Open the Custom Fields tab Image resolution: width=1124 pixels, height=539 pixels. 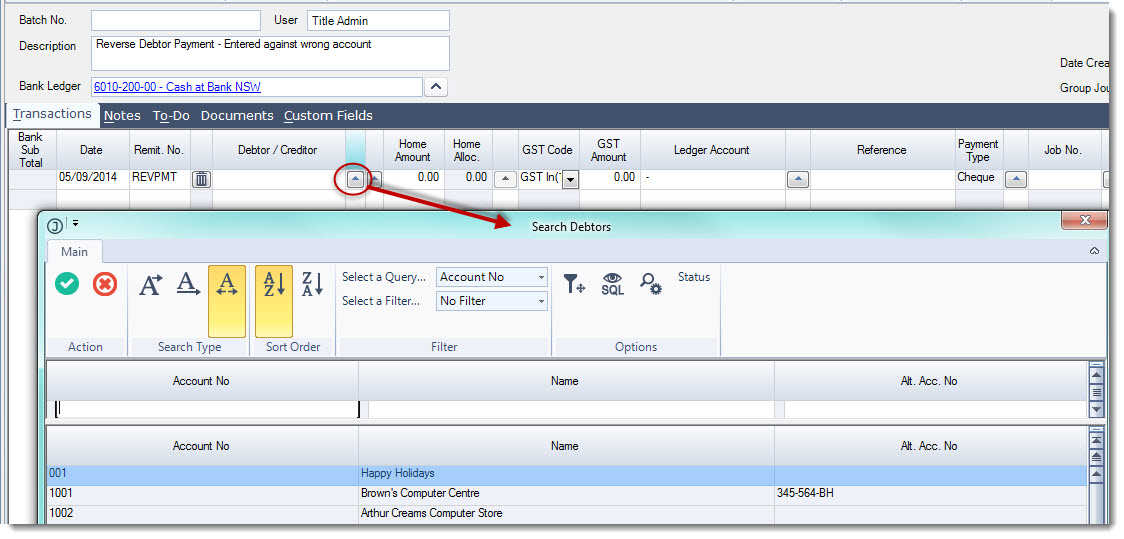point(328,115)
